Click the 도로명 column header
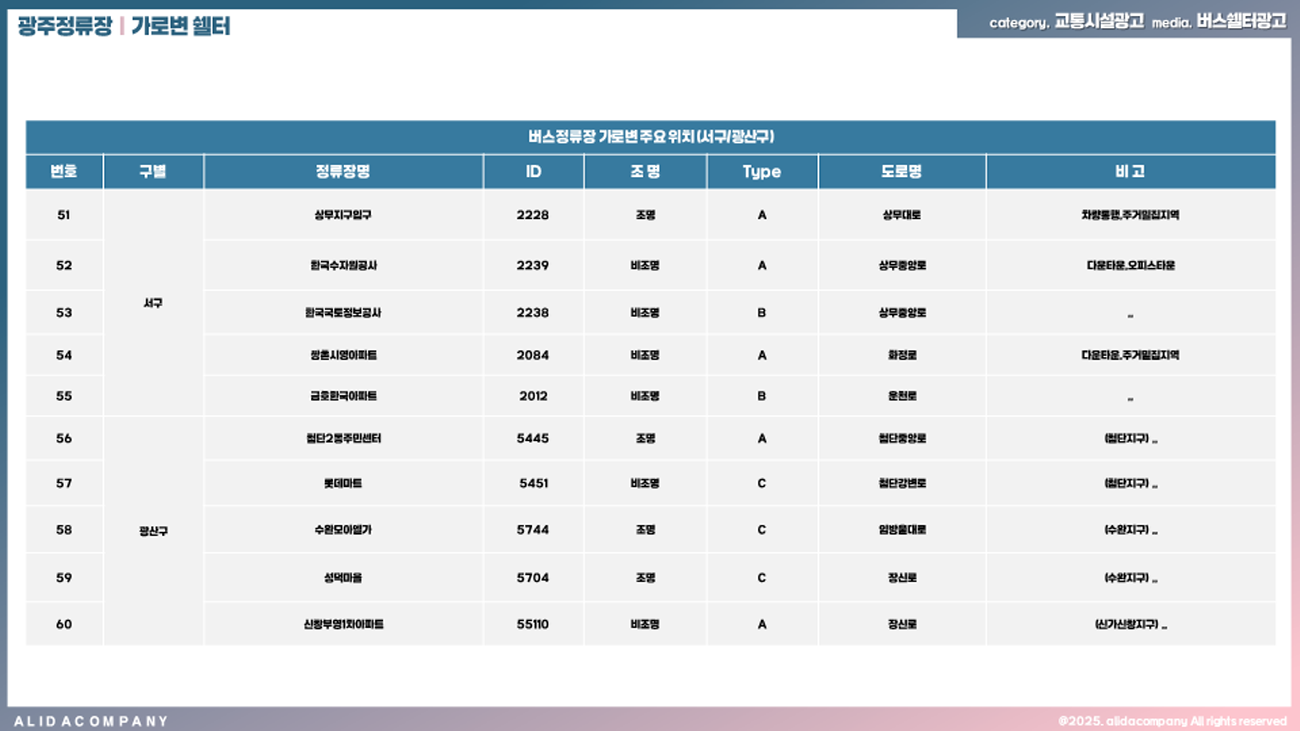 901,172
